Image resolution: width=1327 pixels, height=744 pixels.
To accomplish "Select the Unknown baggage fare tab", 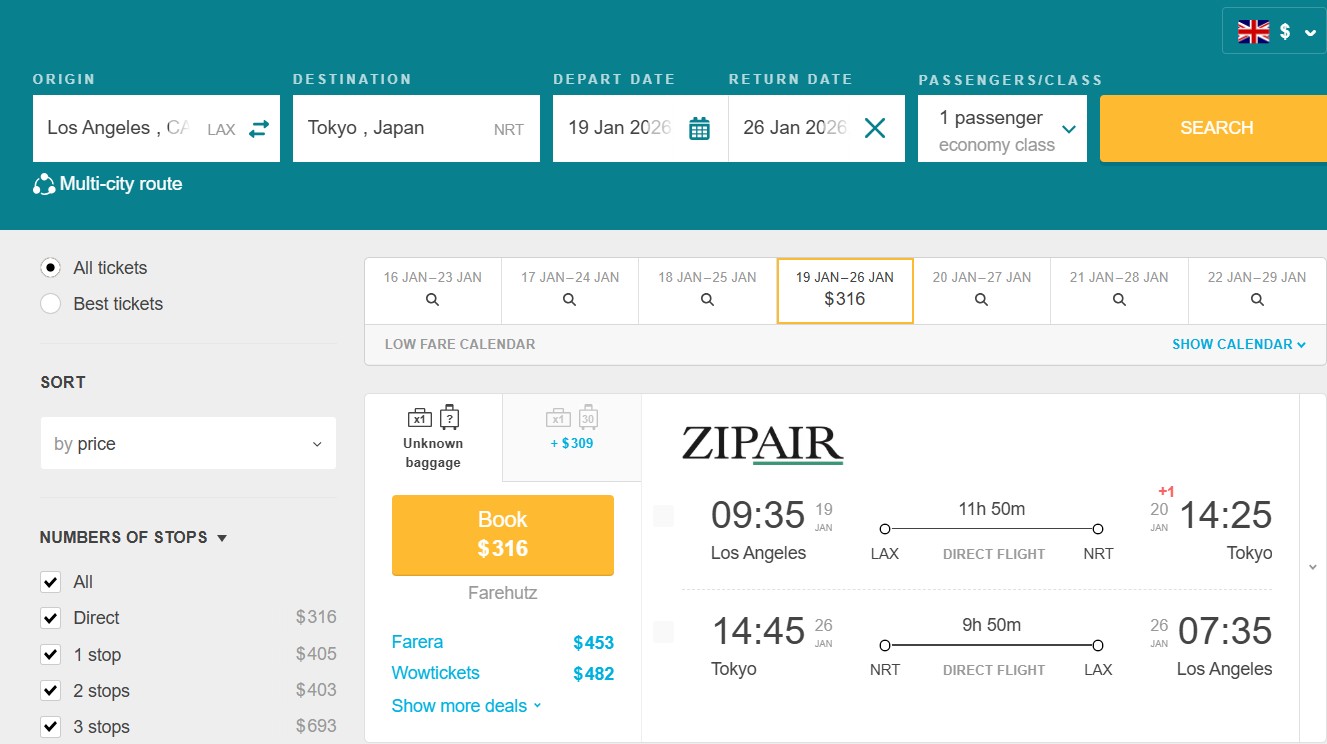I will (x=433, y=438).
